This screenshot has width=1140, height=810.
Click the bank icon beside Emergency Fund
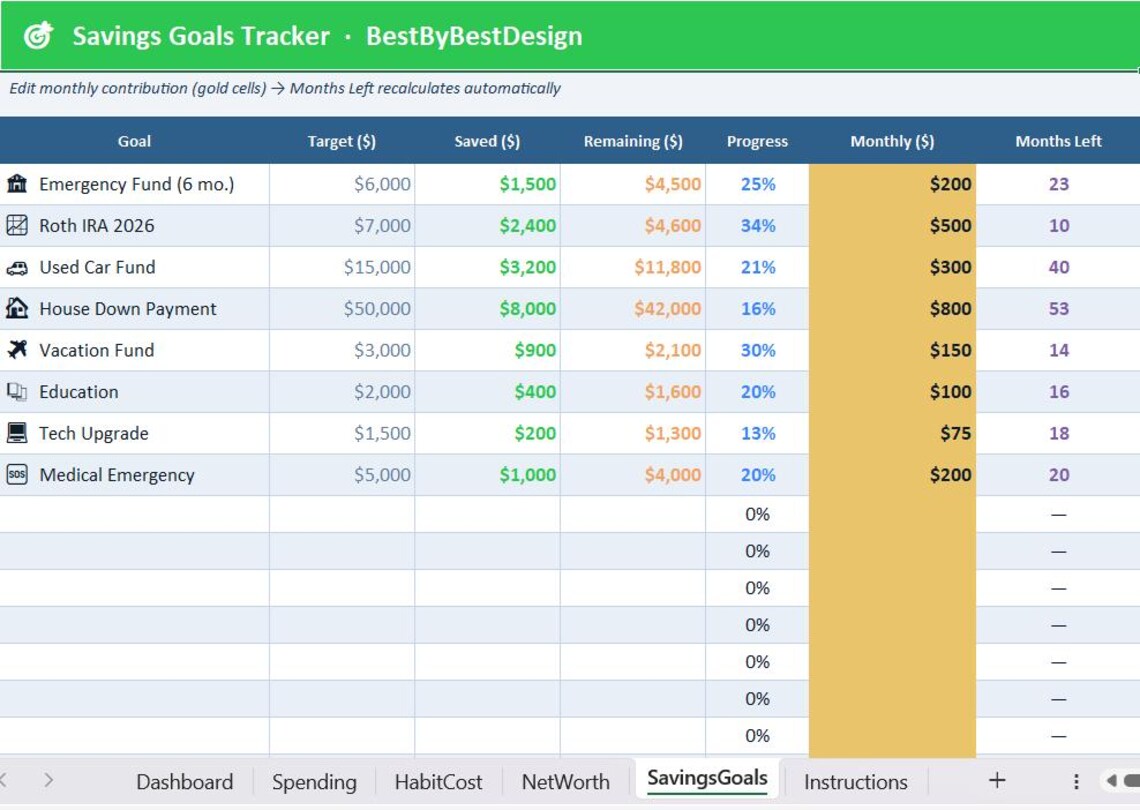(17, 183)
